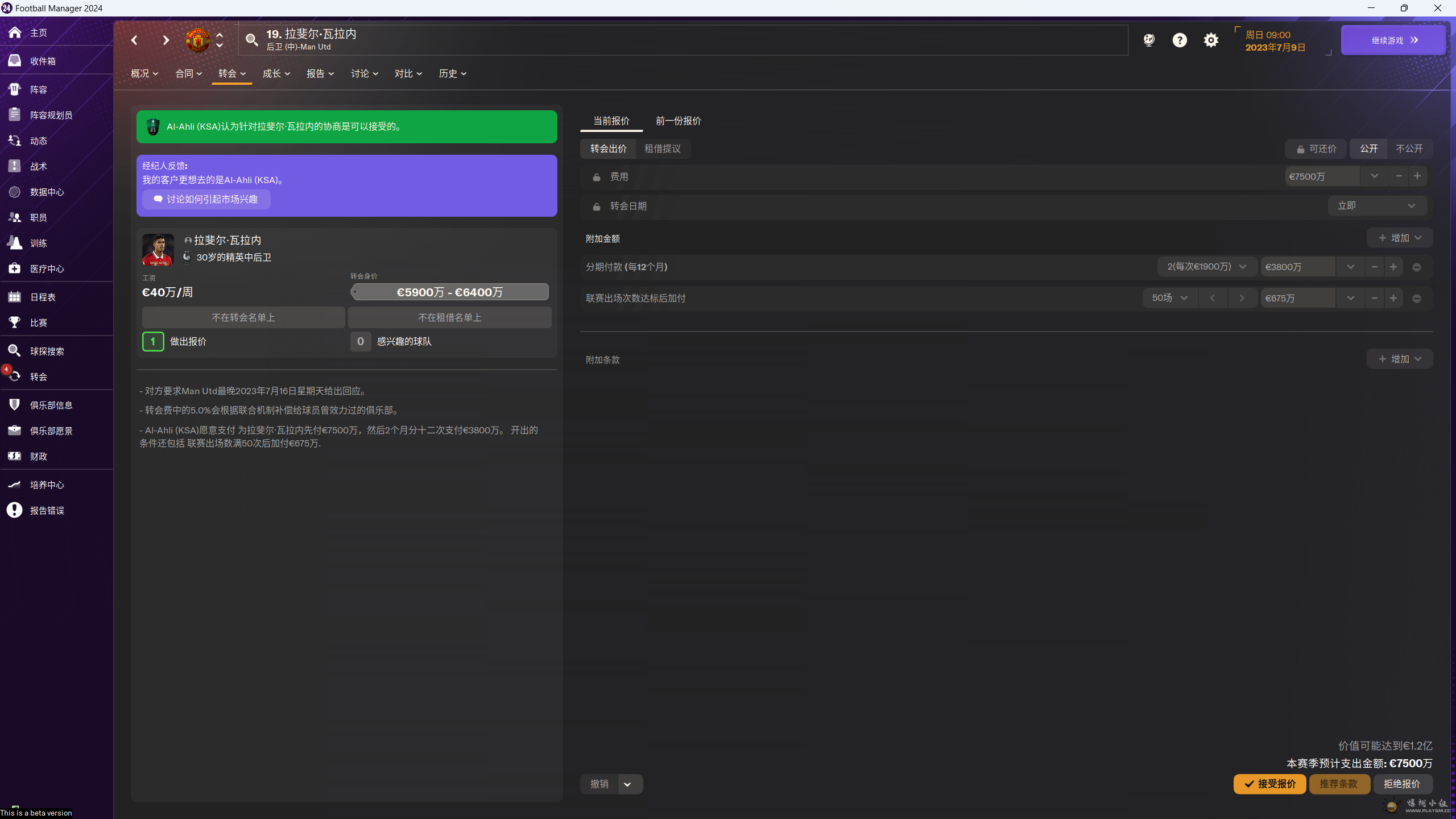Go forward with the right arrow

click(166, 40)
